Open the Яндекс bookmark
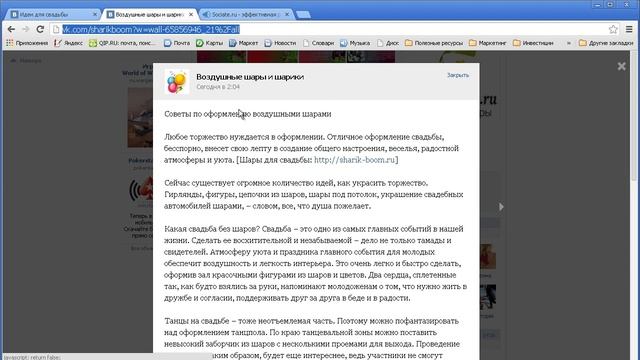640x360 pixels. [69, 43]
